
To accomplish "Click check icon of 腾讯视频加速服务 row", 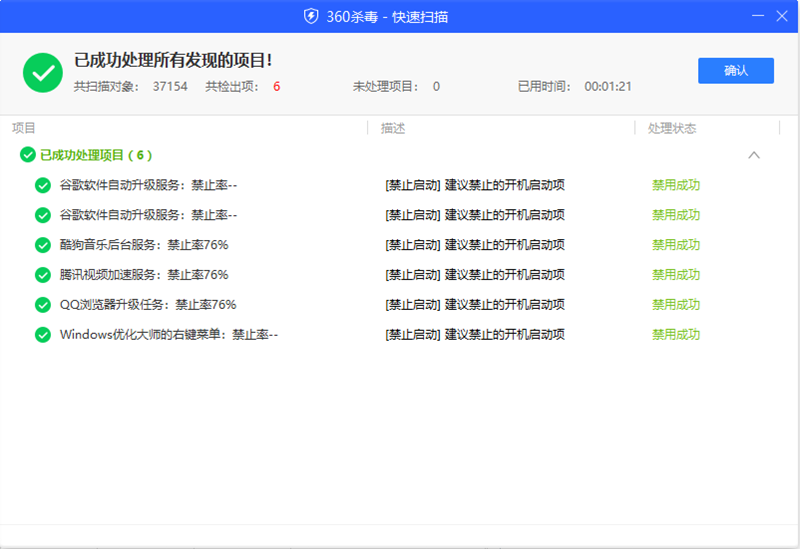I will point(43,275).
